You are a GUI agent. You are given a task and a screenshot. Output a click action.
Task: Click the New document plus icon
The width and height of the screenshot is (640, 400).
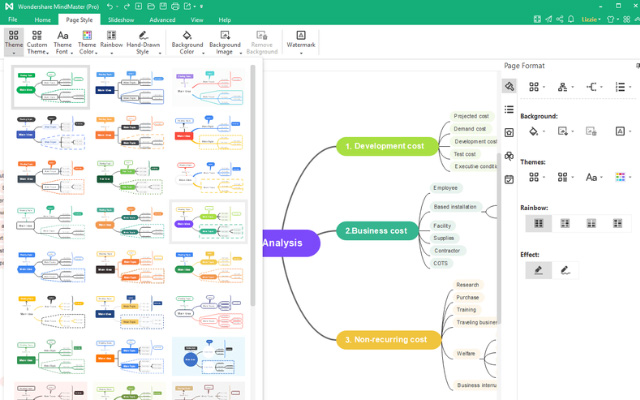(139, 7)
